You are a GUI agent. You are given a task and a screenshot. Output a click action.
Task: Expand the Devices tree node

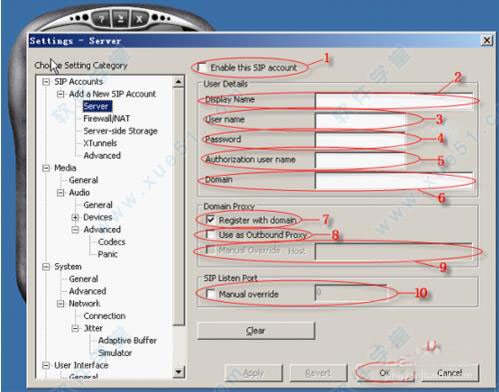[75, 217]
